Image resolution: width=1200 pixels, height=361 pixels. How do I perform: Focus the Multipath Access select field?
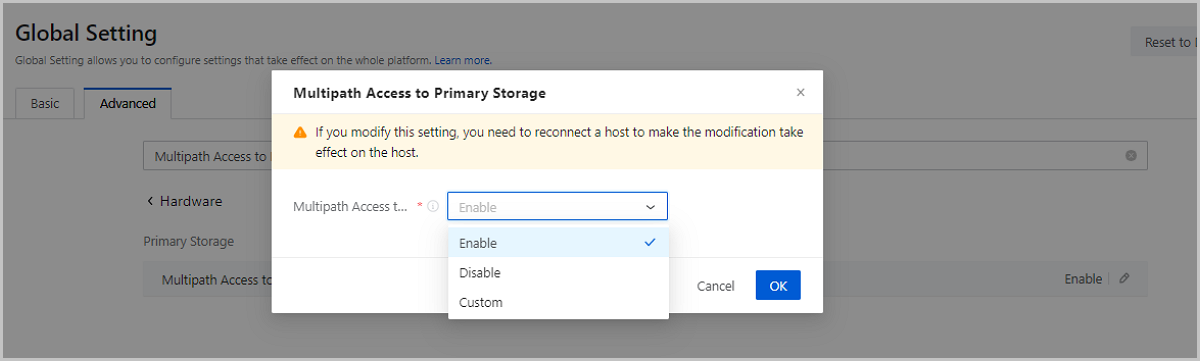pyautogui.click(x=557, y=206)
